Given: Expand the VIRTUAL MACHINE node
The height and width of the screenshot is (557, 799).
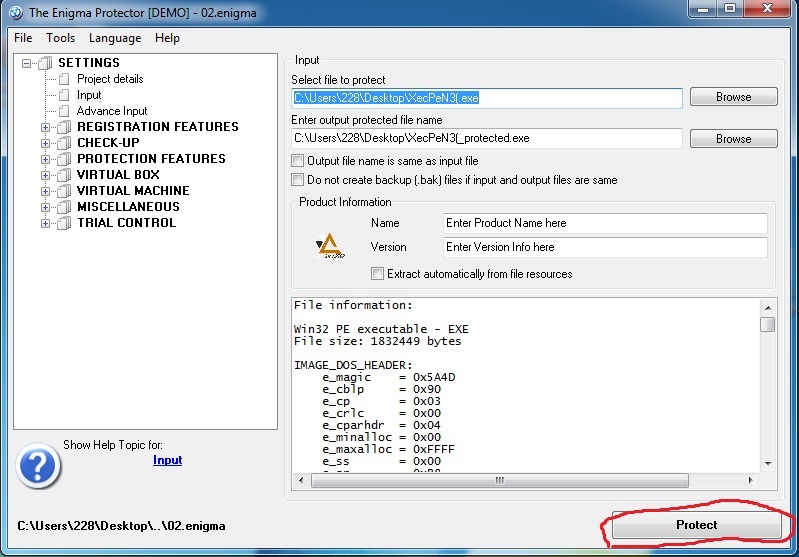Looking at the screenshot, I should tap(45, 192).
